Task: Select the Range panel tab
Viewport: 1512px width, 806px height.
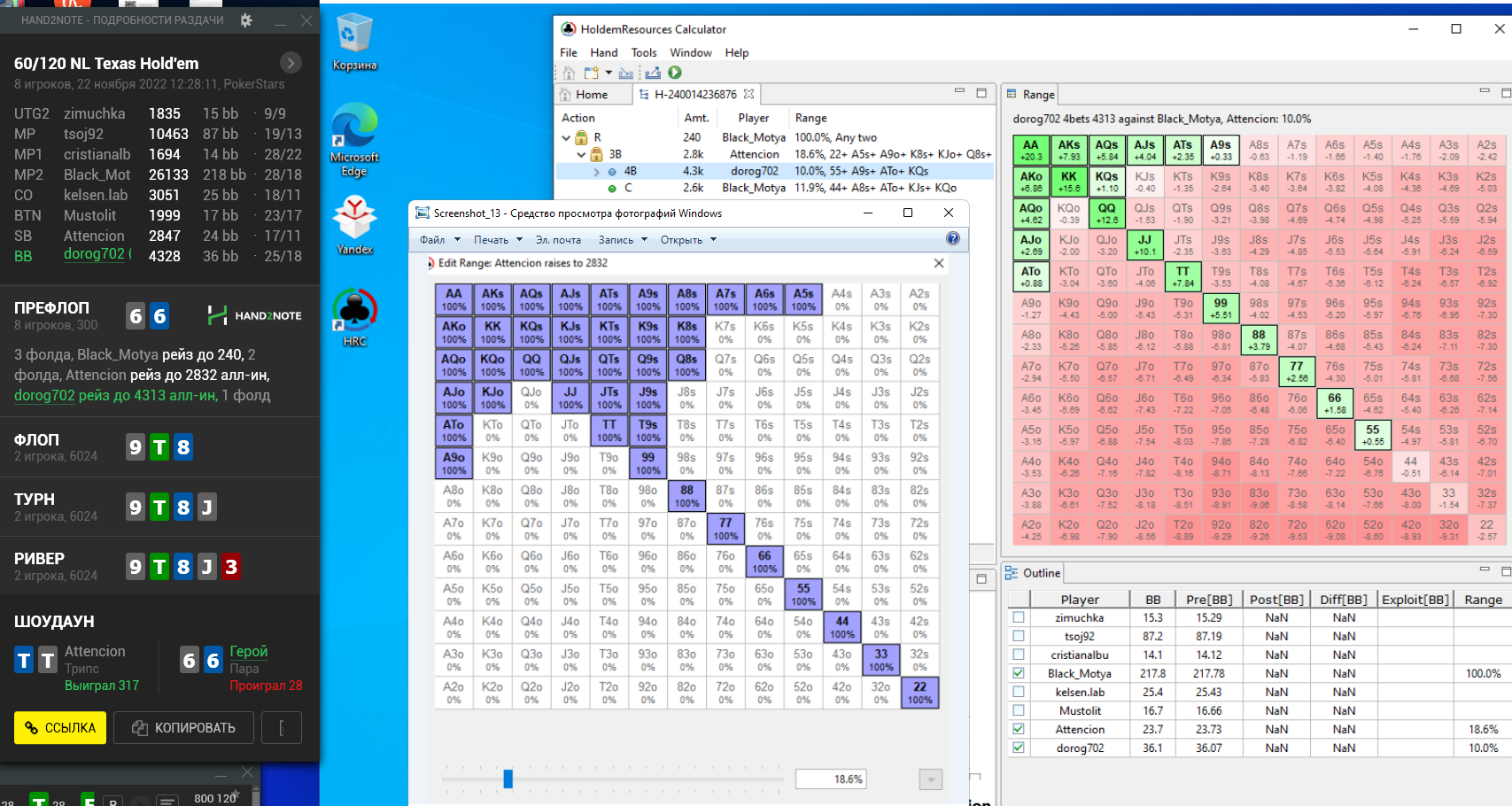Action: [1030, 94]
